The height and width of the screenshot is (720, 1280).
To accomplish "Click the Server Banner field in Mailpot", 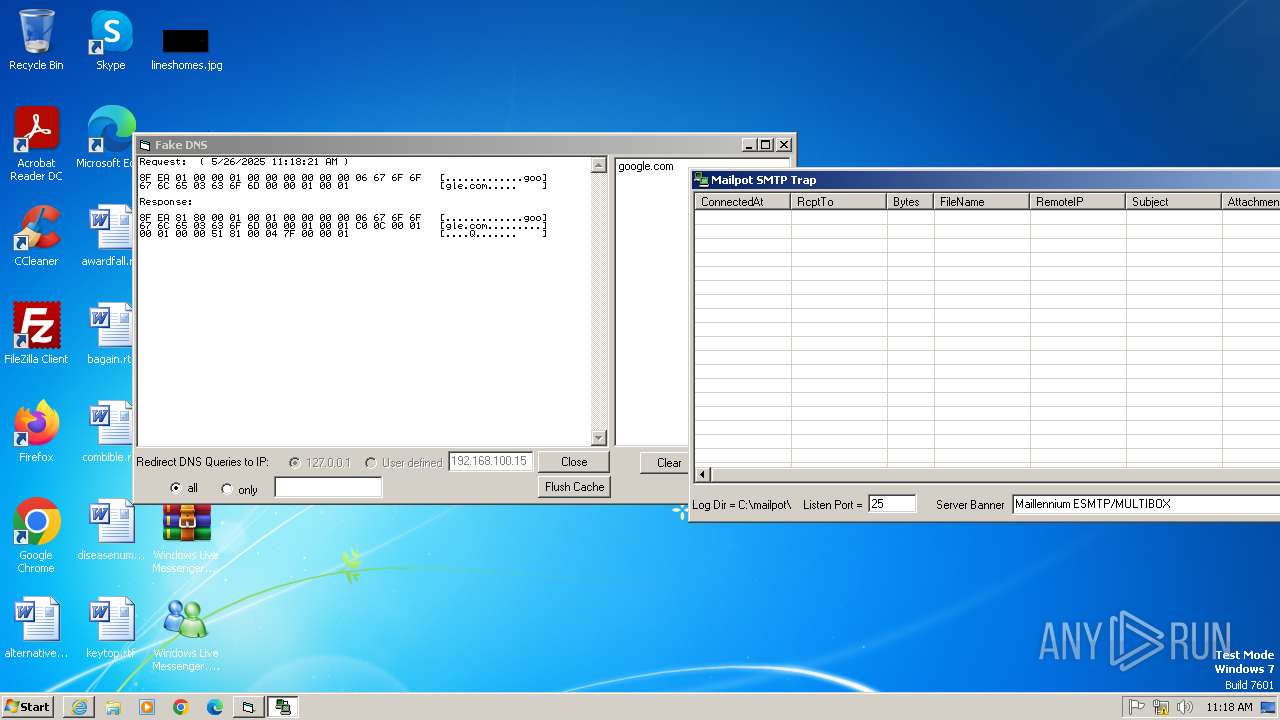I will (1146, 504).
